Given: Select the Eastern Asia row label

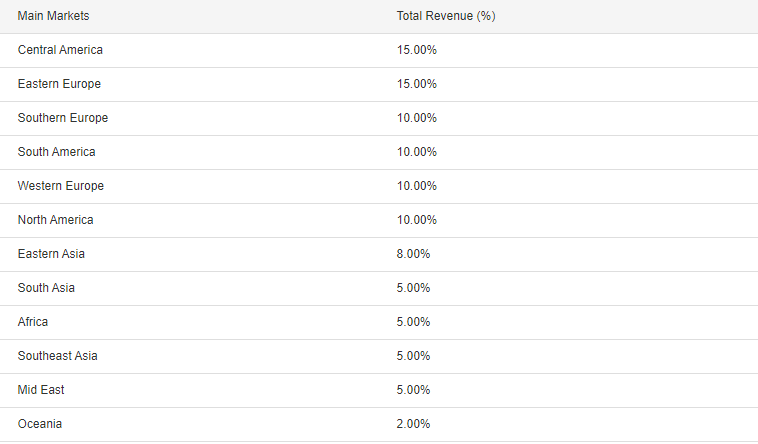Looking at the screenshot, I should tap(51, 254).
